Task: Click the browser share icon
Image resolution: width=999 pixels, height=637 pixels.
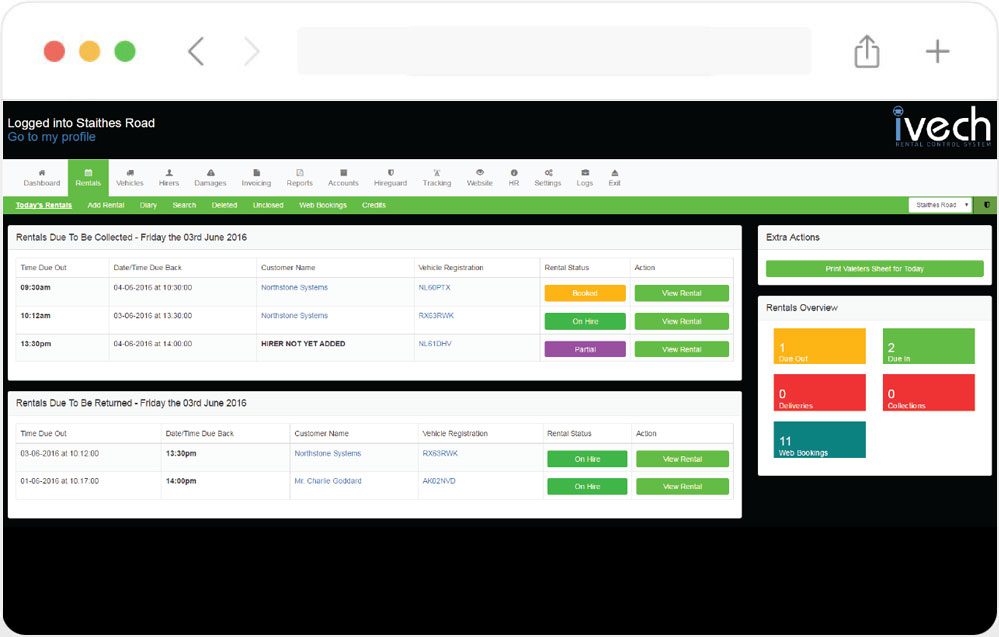Action: [x=866, y=52]
